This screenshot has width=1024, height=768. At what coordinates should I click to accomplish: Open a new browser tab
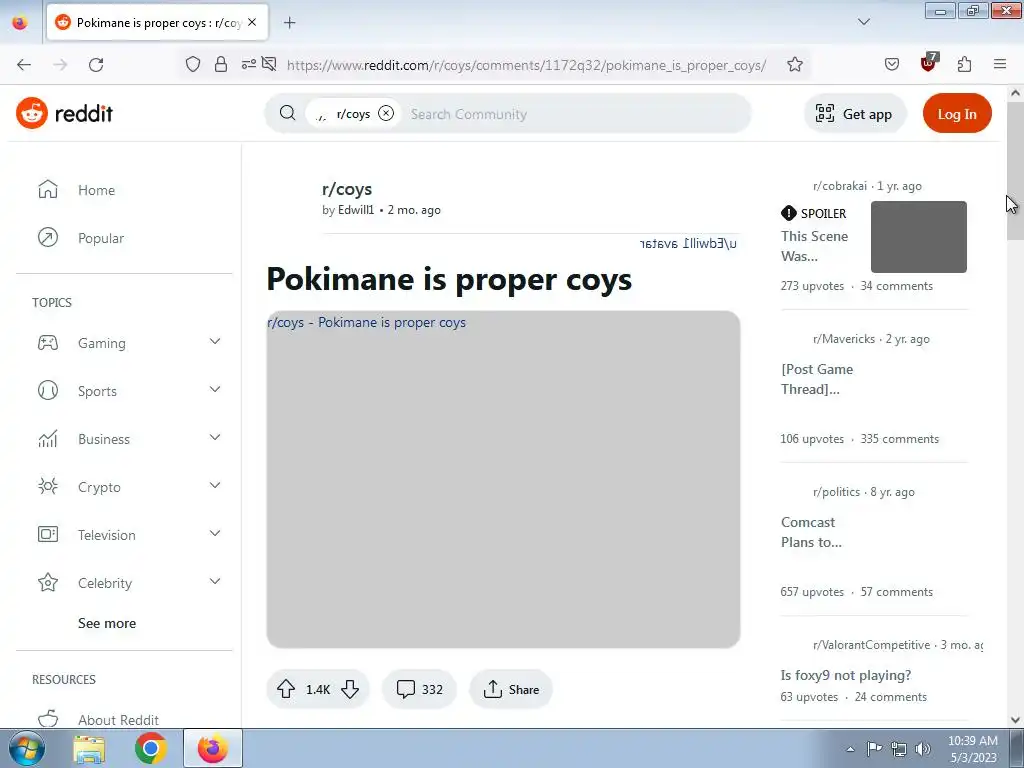(x=289, y=23)
